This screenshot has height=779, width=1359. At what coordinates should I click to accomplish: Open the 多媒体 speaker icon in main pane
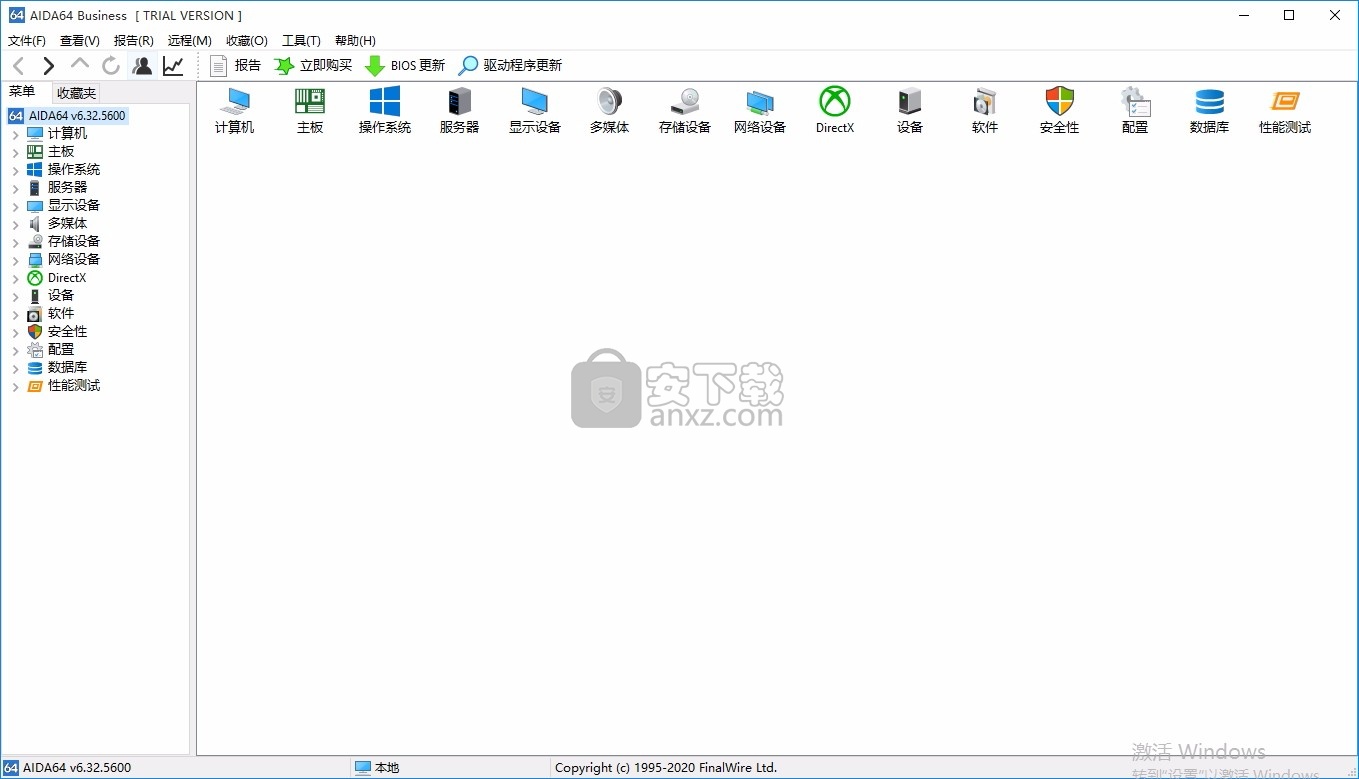pos(610,110)
